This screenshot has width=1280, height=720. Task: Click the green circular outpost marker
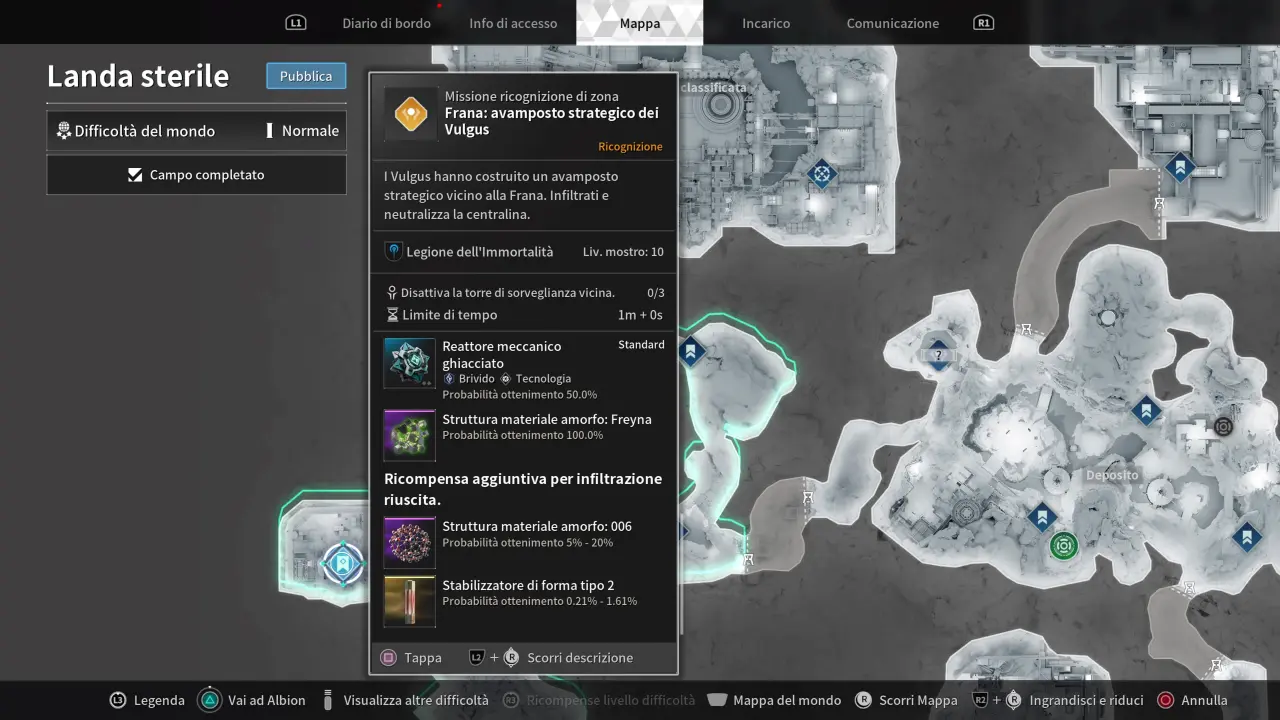point(1063,546)
